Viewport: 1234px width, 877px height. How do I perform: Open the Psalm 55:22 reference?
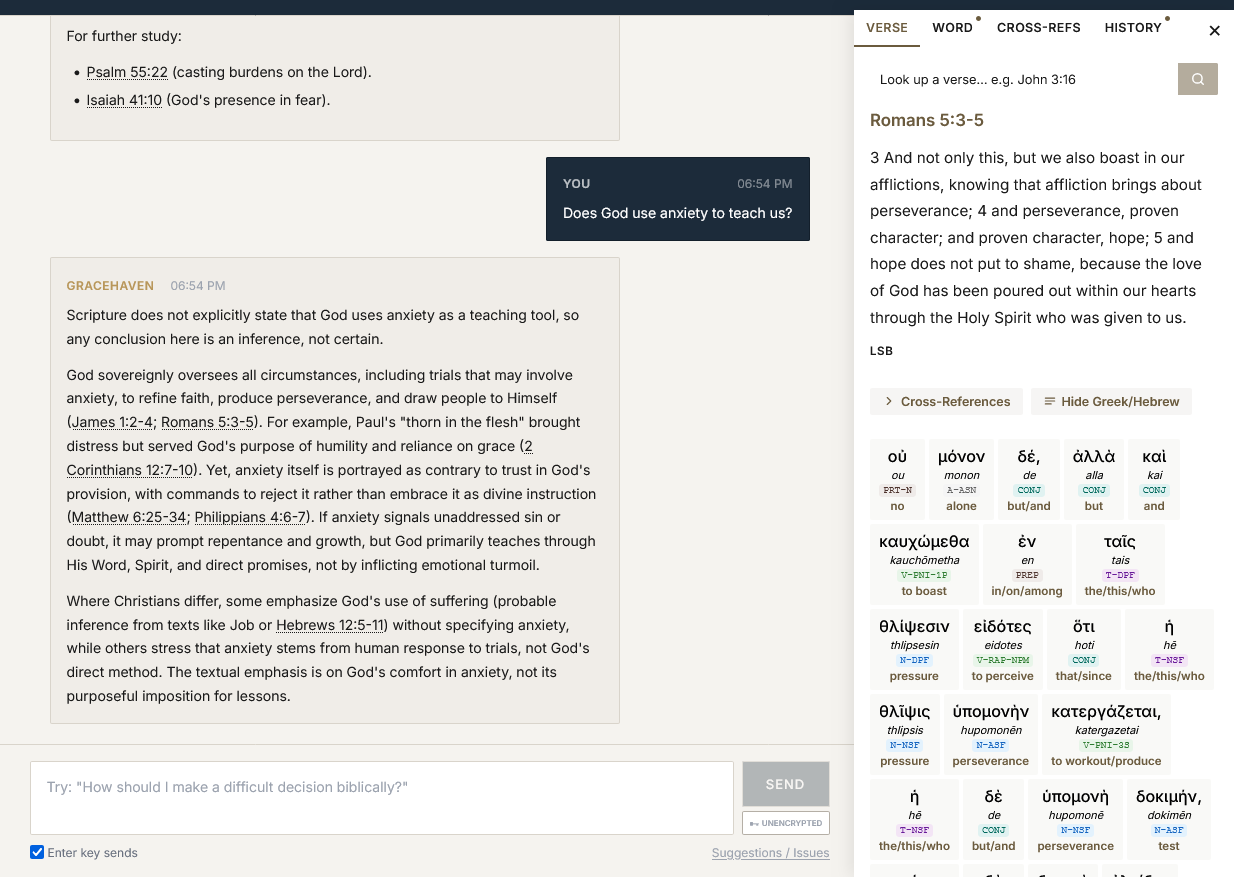coord(127,72)
